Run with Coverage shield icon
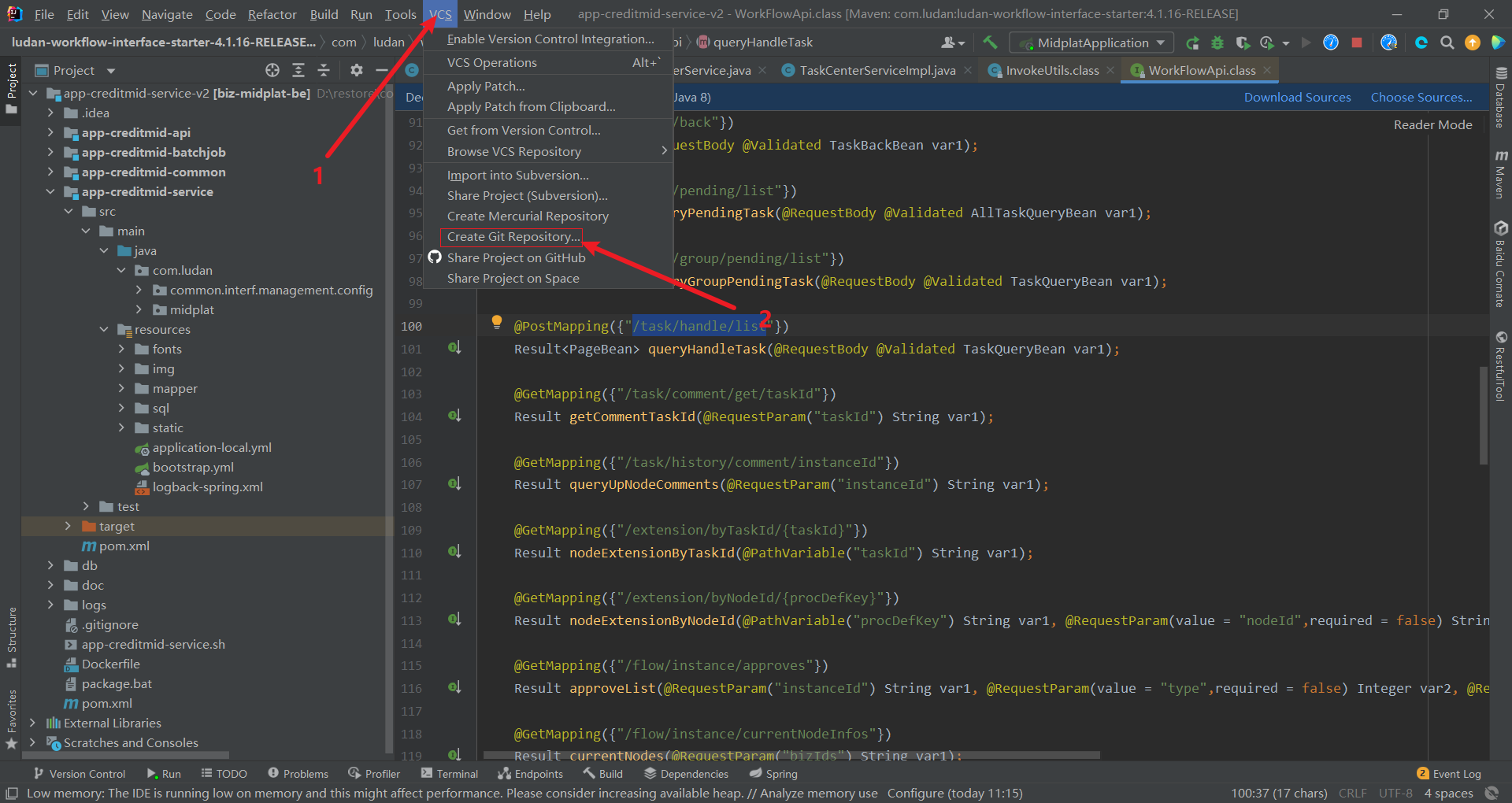Viewport: 1512px width, 803px height. pos(1242,43)
